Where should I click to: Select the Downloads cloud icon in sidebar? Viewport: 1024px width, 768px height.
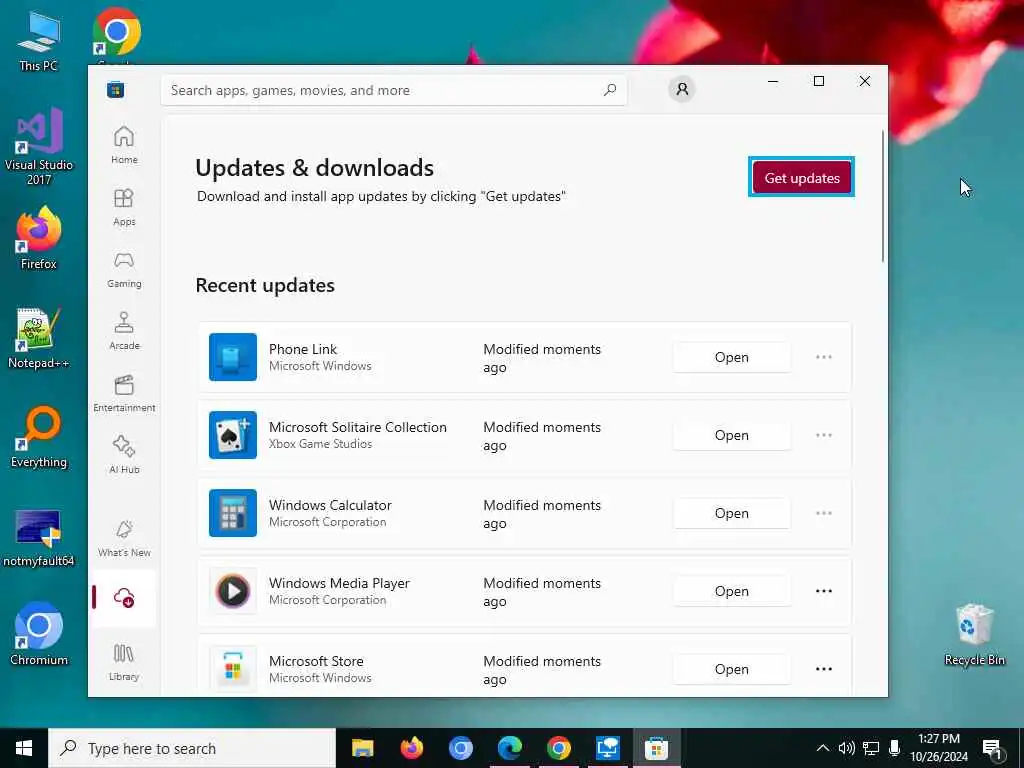click(x=124, y=598)
